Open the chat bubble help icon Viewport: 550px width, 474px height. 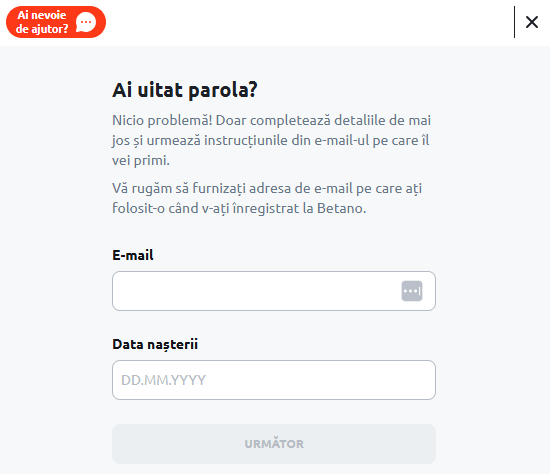click(86, 22)
